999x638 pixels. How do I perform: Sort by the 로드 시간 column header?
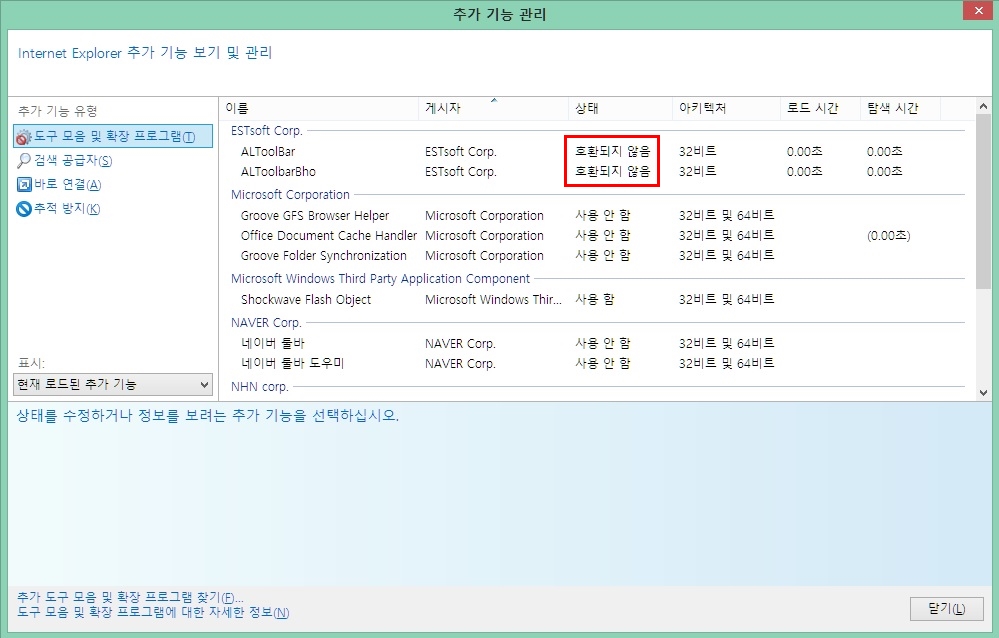[820, 108]
